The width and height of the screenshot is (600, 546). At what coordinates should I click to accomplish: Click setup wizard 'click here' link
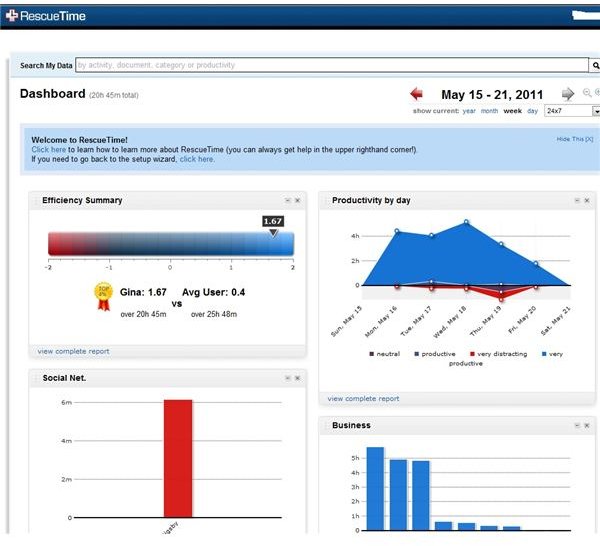coord(197,159)
